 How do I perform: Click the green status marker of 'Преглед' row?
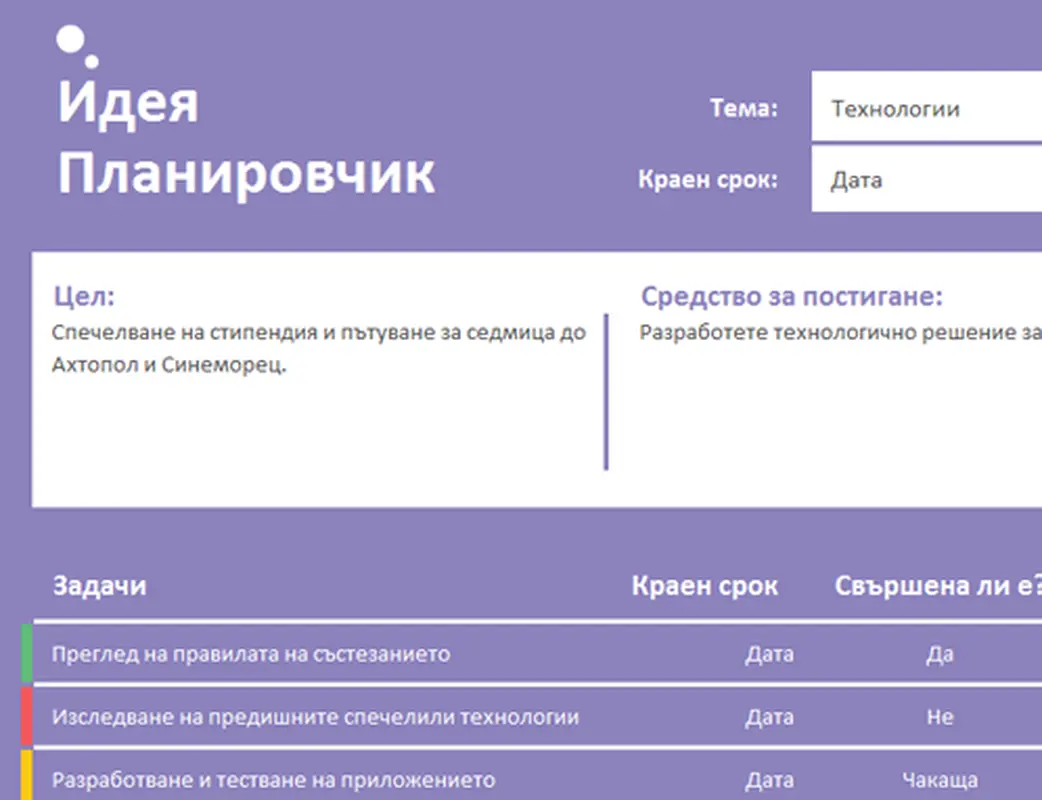click(27, 653)
